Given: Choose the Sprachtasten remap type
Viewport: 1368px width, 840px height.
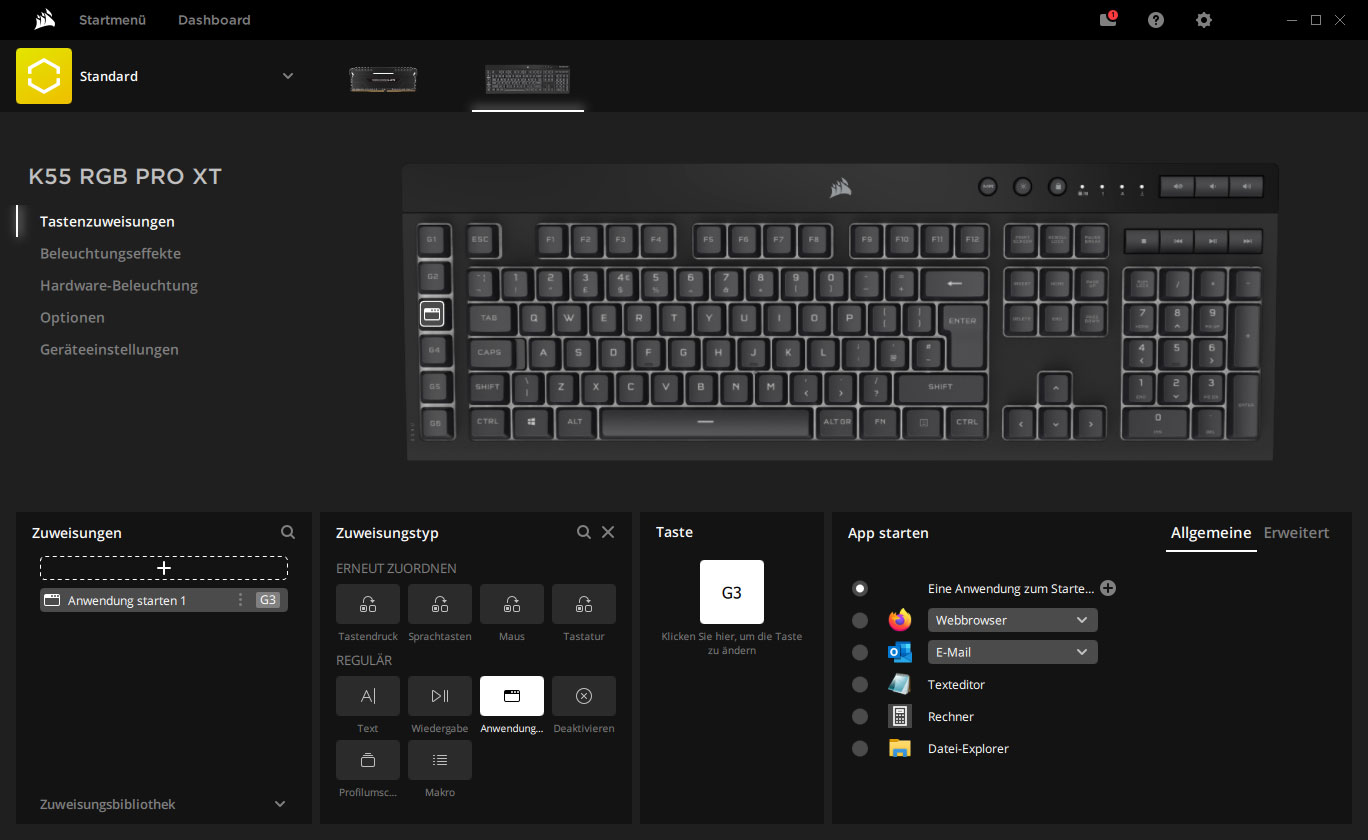Looking at the screenshot, I should [440, 604].
